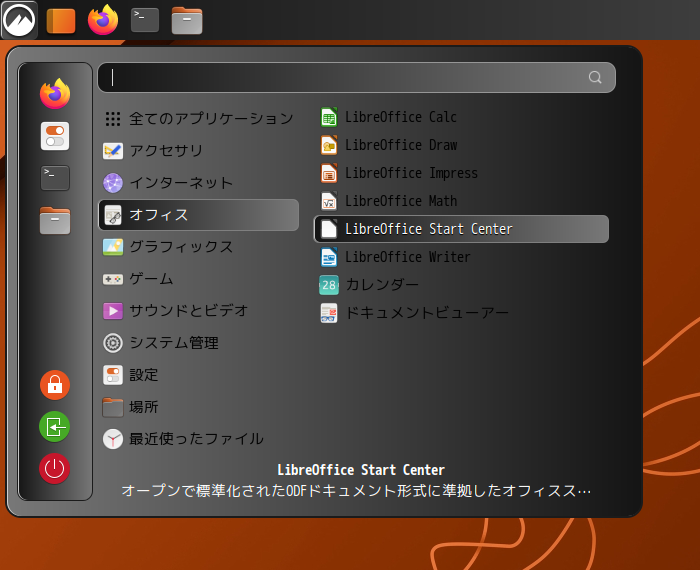Click the LibreOffice Impress icon

click(329, 173)
